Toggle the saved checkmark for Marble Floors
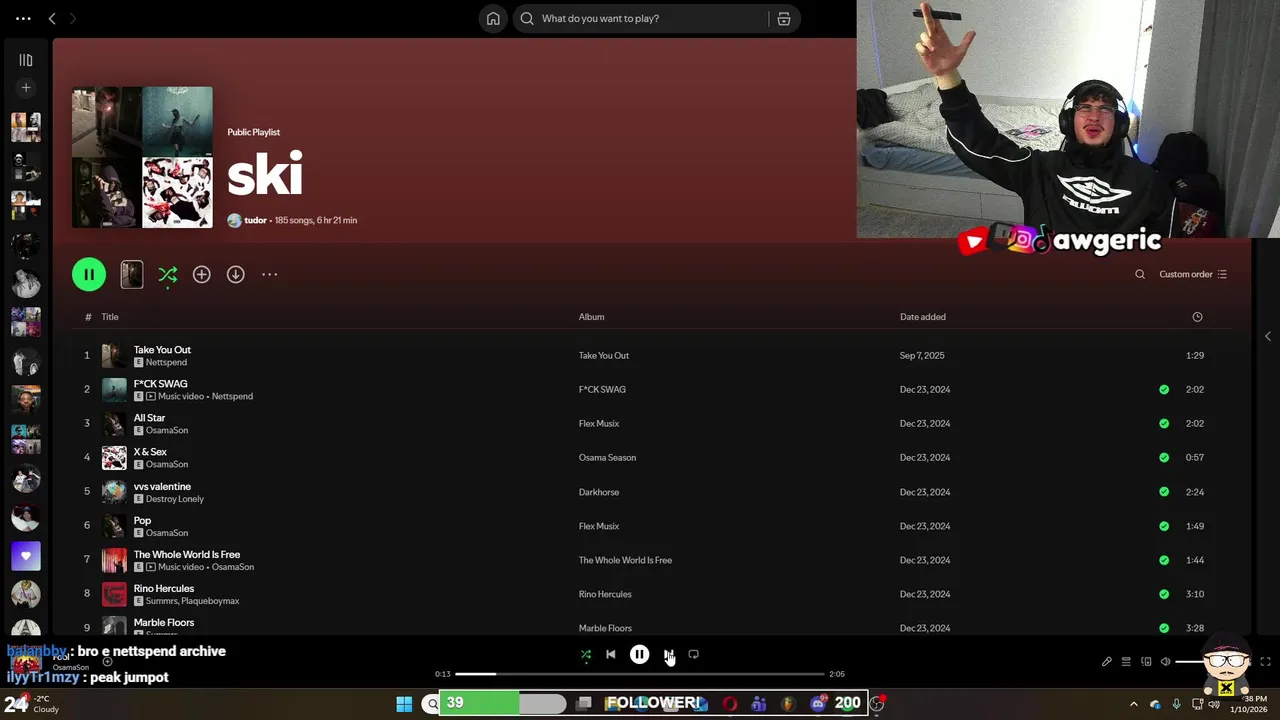 (x=1164, y=628)
